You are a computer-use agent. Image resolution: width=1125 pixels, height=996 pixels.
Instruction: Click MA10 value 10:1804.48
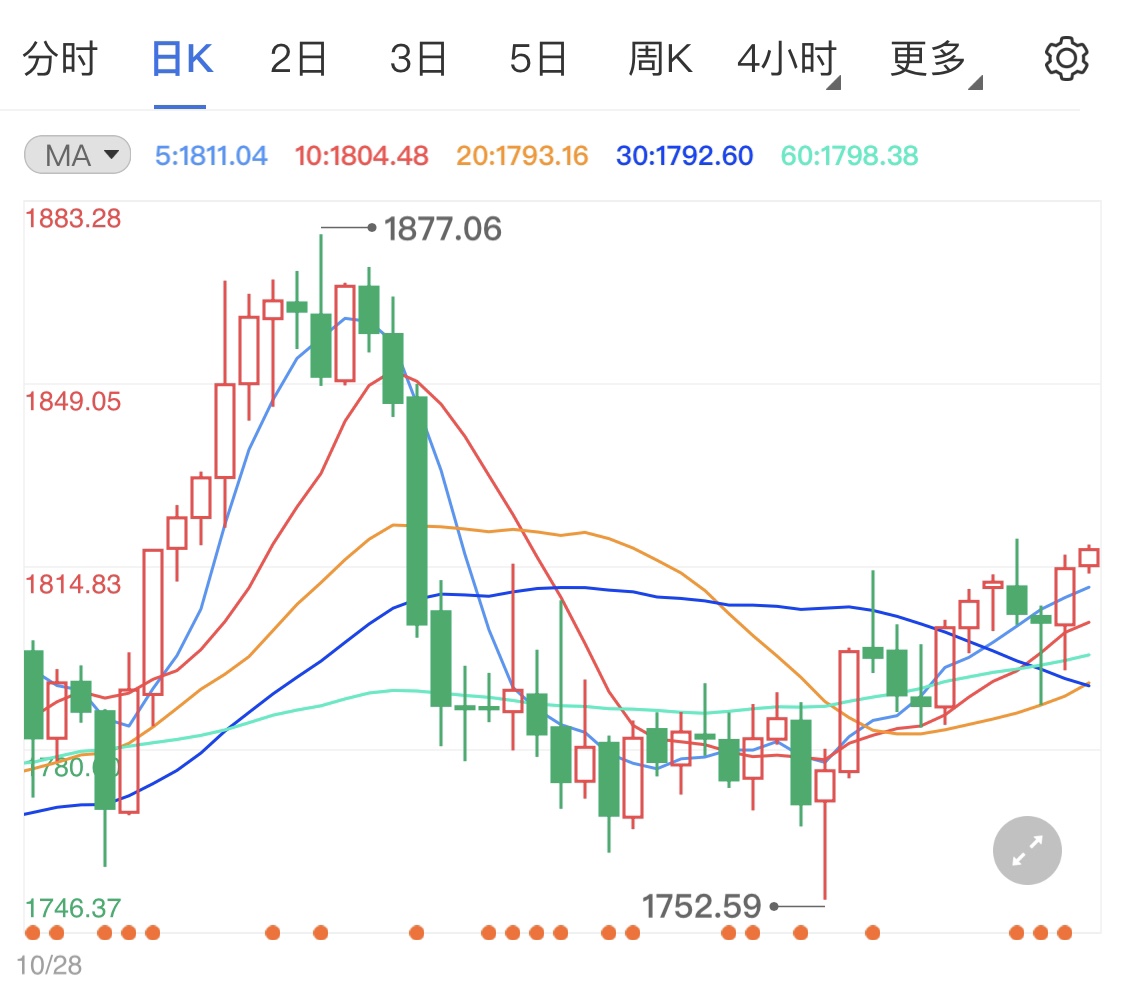pyautogui.click(x=362, y=156)
